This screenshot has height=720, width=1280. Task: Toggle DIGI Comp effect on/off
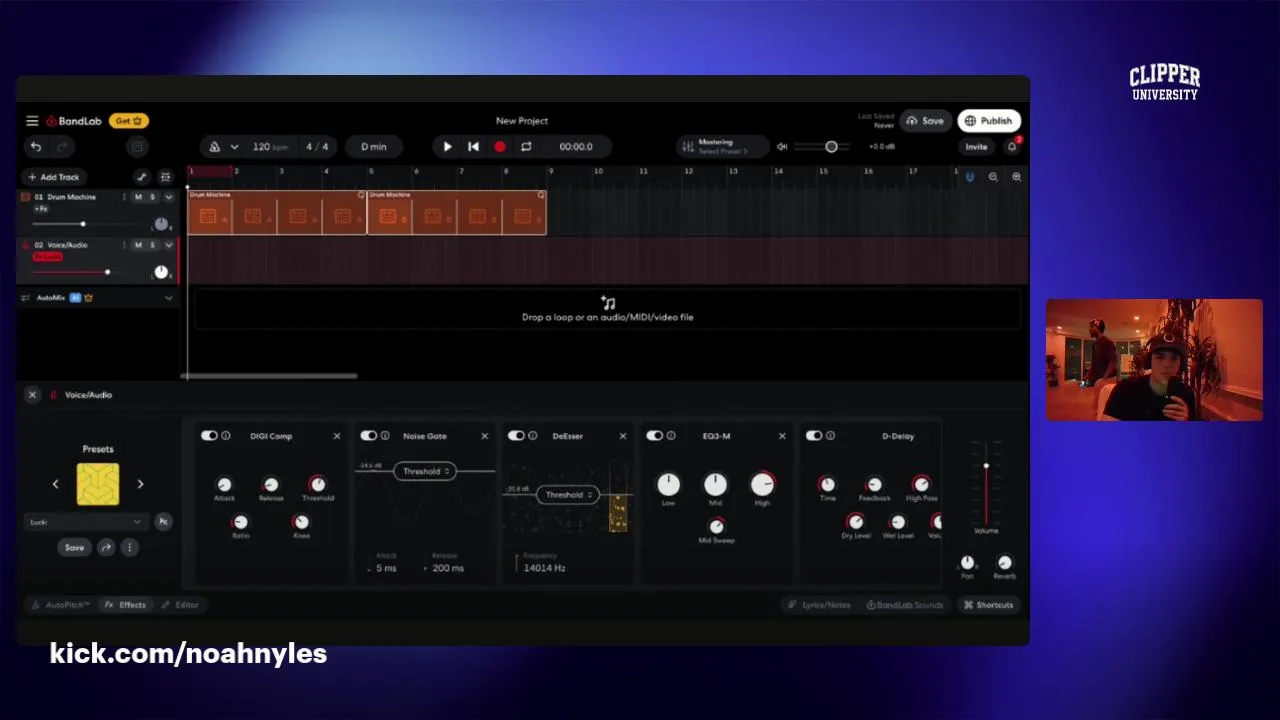click(209, 436)
